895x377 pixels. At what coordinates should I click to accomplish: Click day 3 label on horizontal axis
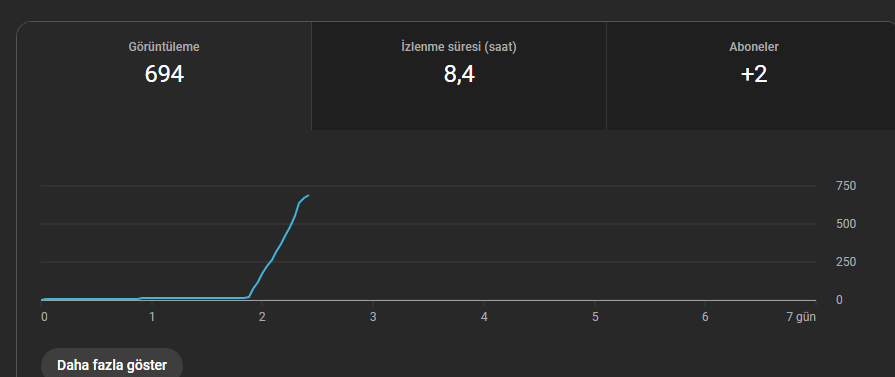click(x=373, y=317)
